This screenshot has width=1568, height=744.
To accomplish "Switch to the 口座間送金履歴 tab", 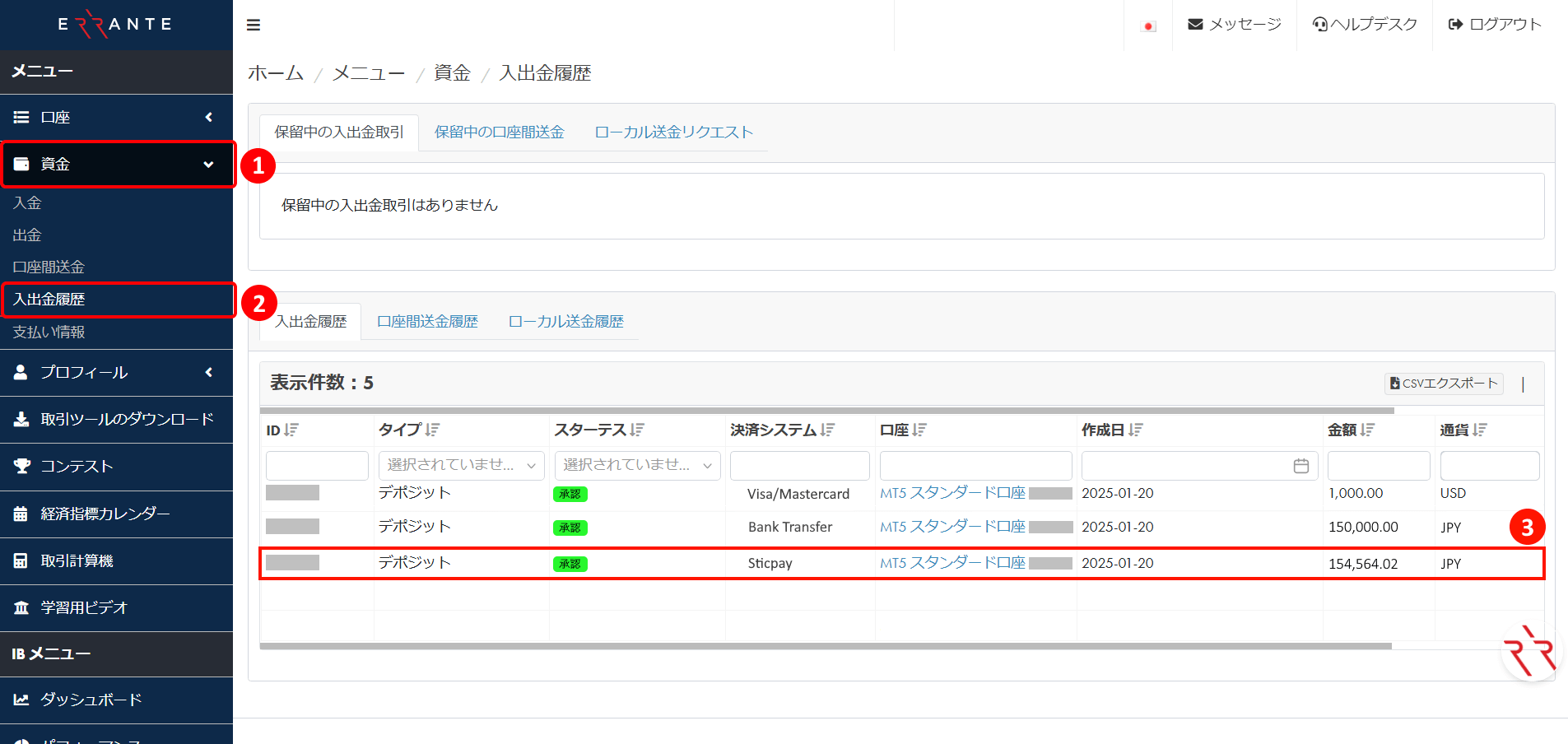I will (427, 321).
